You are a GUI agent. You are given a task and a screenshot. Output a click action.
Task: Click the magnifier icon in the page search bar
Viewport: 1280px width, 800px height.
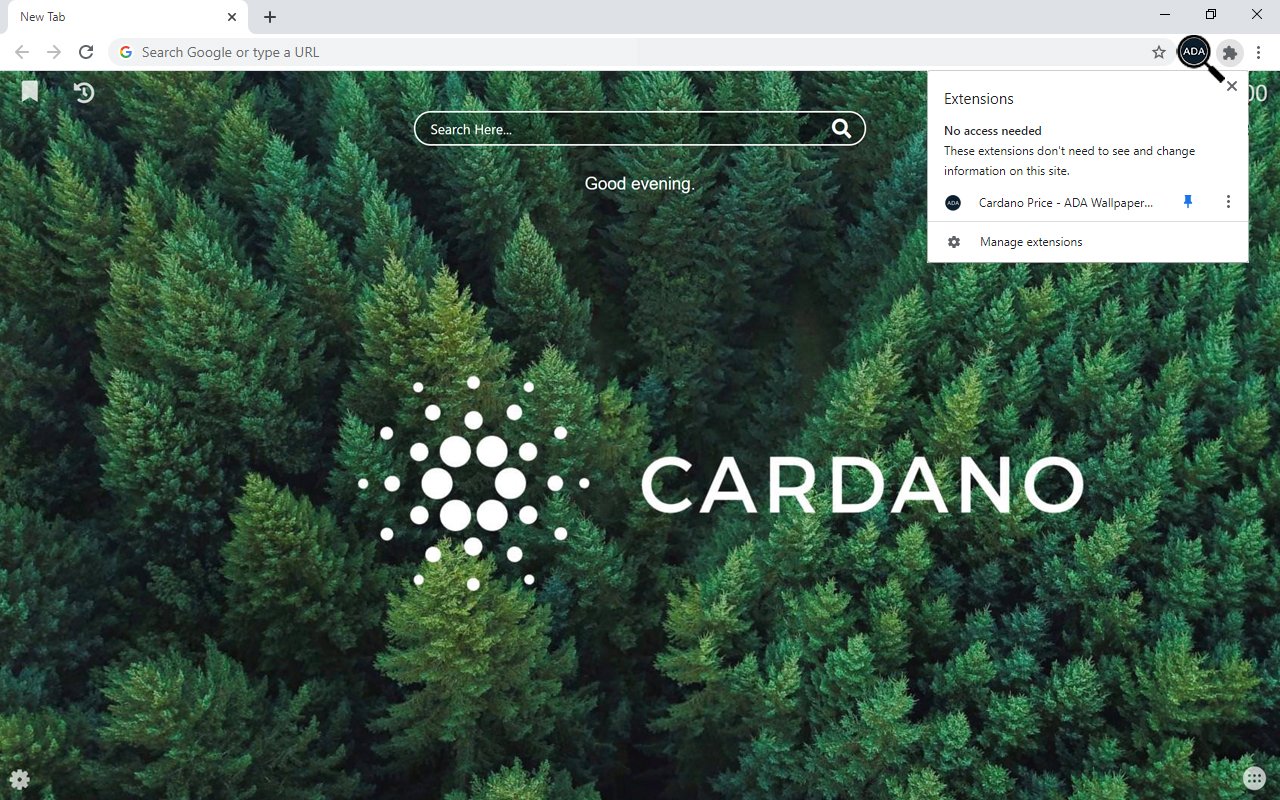842,128
